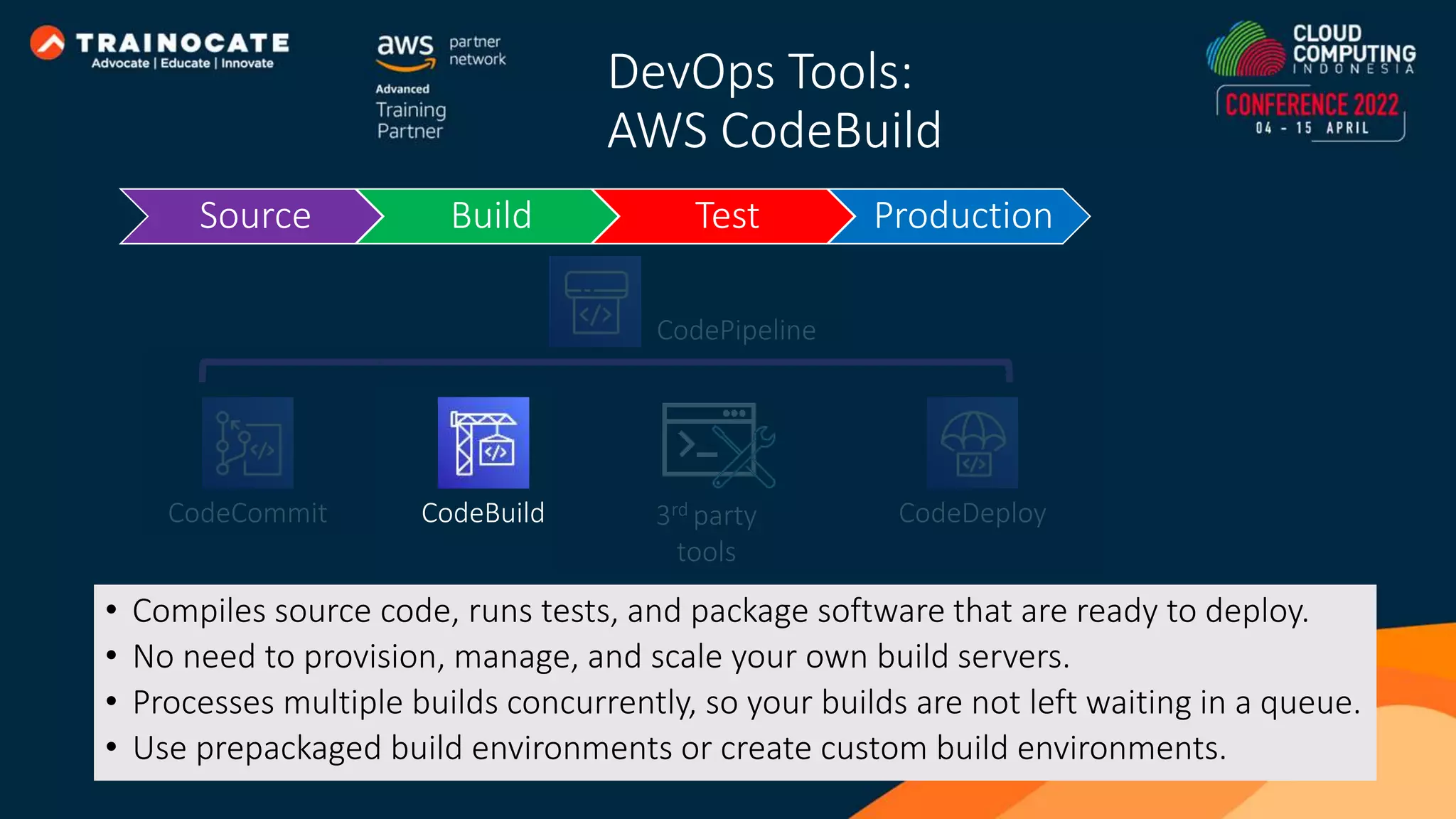The width and height of the screenshot is (1456, 819).
Task: Click the CodeDeploy label text
Action: (x=973, y=513)
